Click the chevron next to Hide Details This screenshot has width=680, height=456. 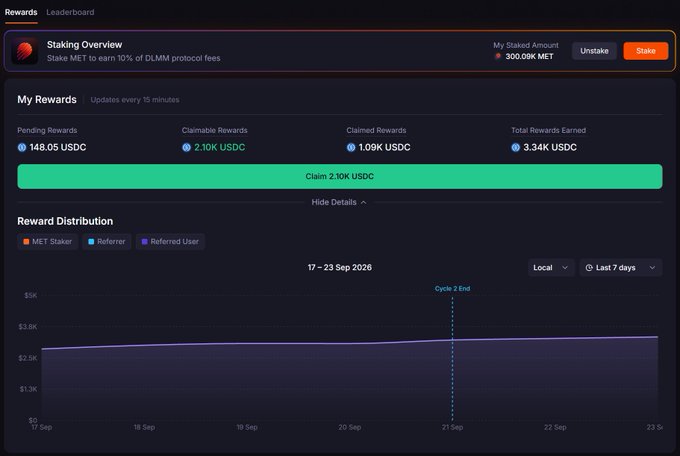tap(363, 203)
